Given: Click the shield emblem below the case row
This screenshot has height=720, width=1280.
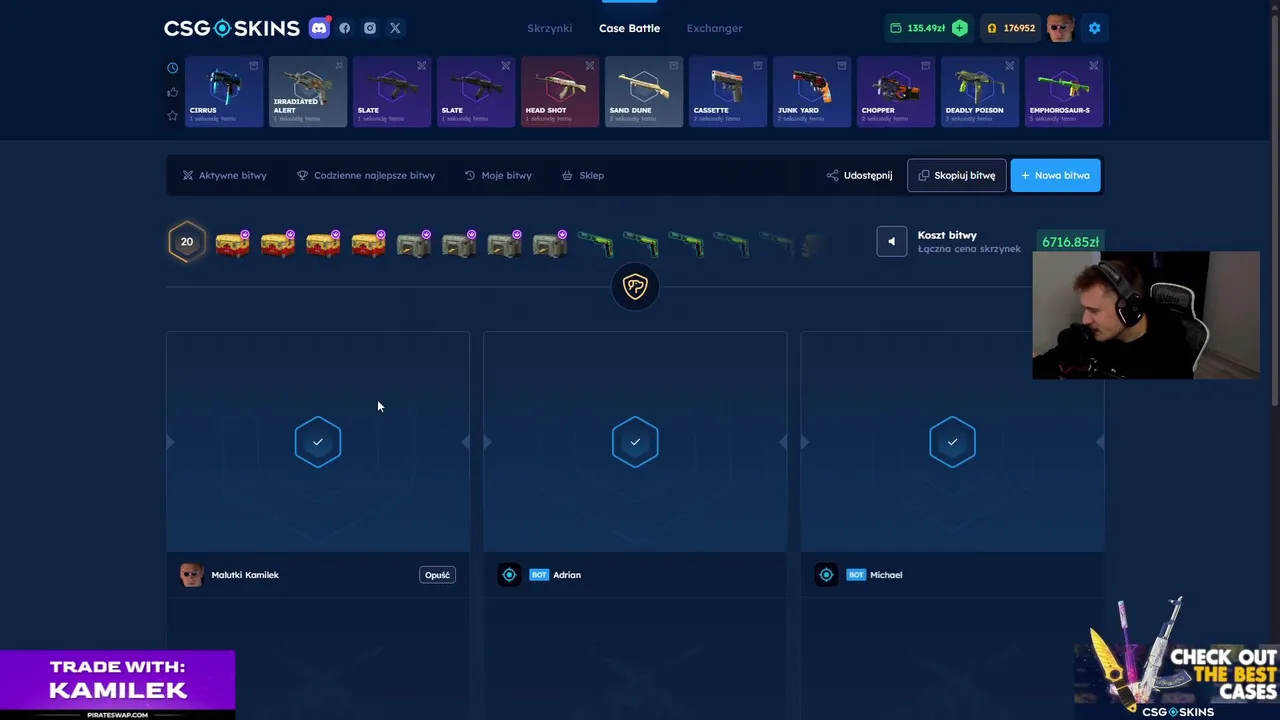Looking at the screenshot, I should [635, 287].
